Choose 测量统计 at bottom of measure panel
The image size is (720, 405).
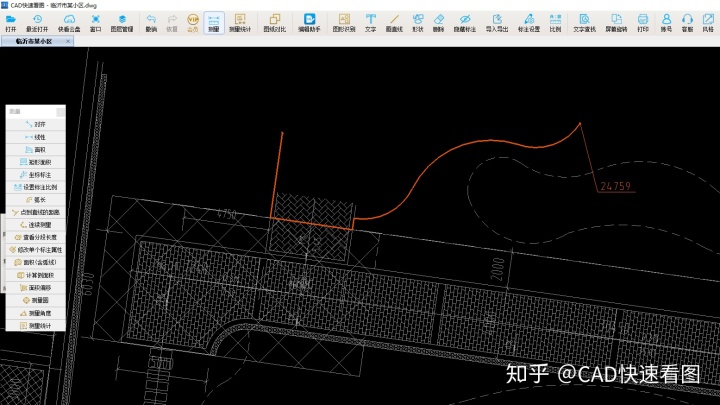[36, 326]
